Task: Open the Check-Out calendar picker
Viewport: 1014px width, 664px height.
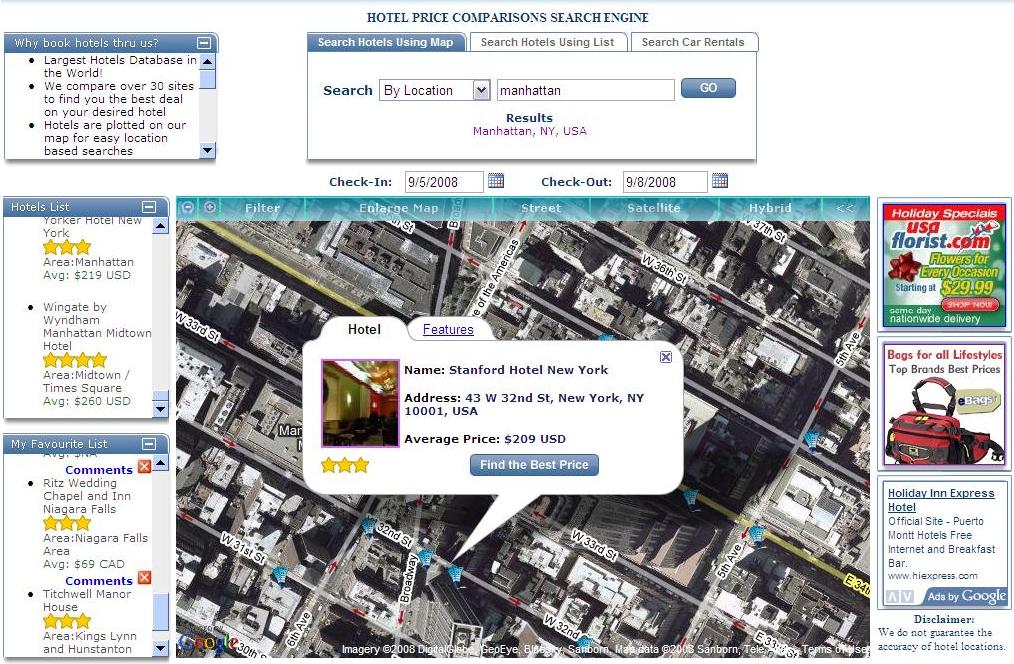Action: pos(720,181)
